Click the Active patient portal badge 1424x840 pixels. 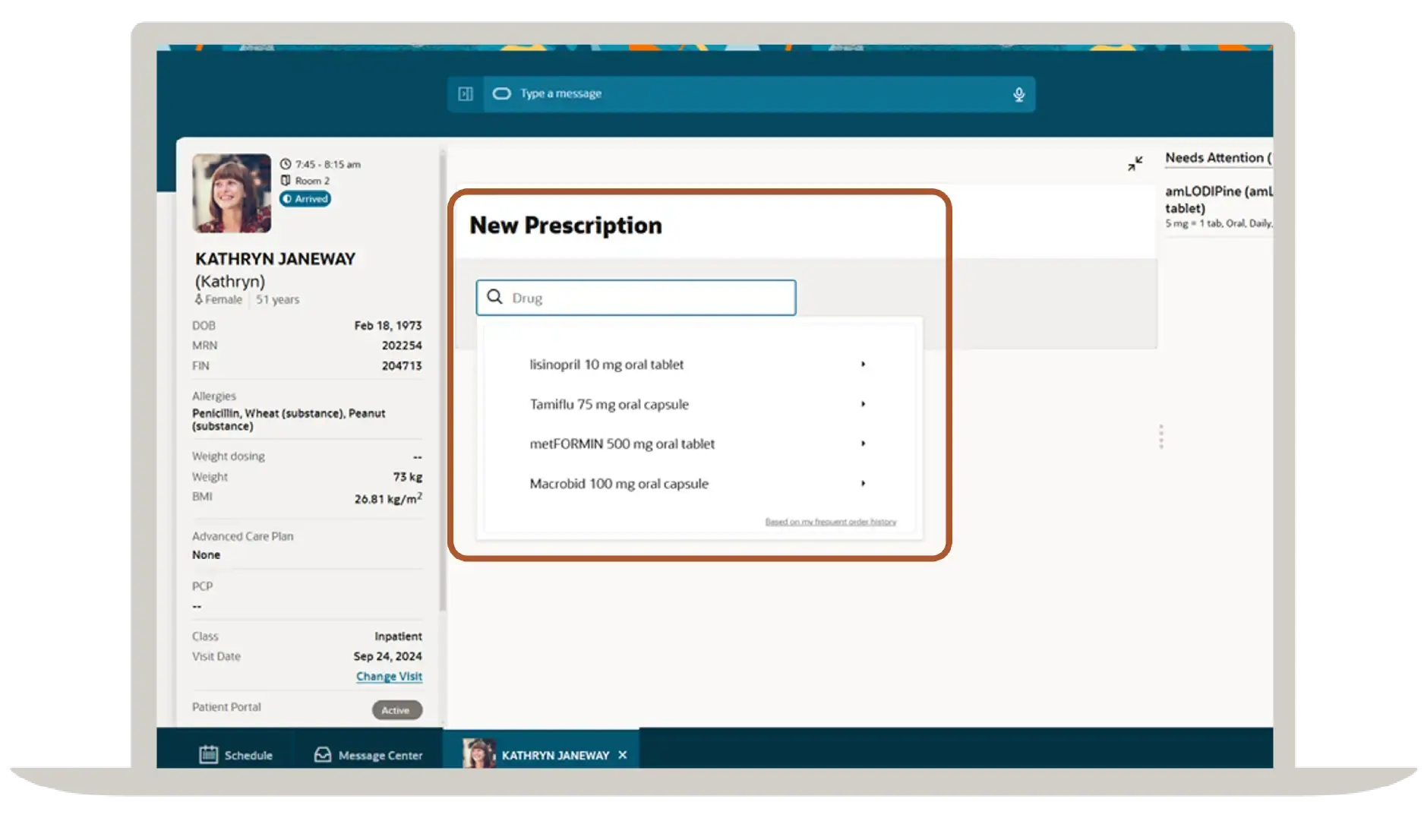click(x=396, y=710)
